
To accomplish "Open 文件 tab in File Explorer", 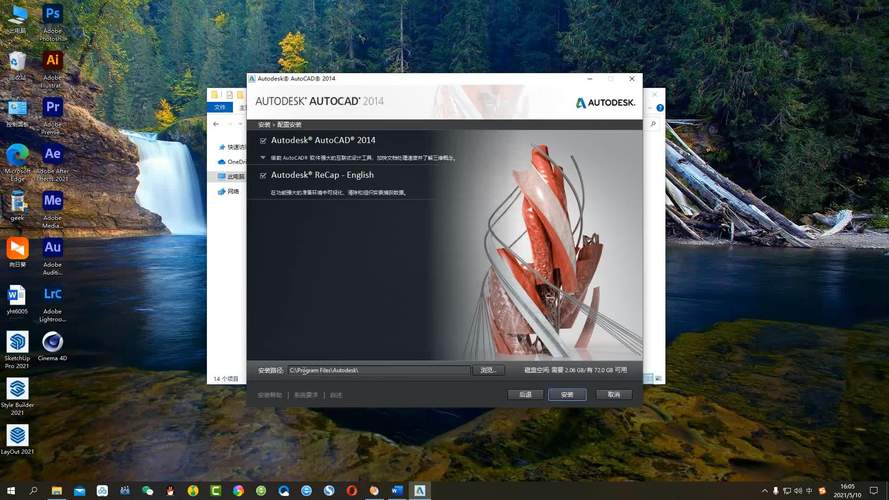I will pyautogui.click(x=221, y=108).
